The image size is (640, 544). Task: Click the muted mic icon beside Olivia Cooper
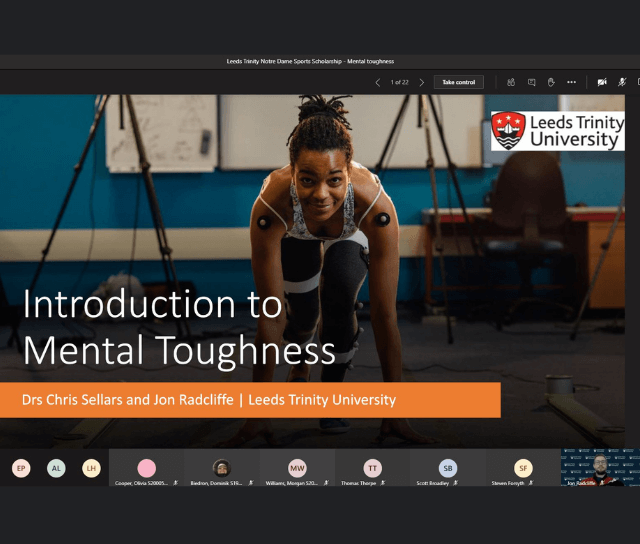tap(176, 483)
